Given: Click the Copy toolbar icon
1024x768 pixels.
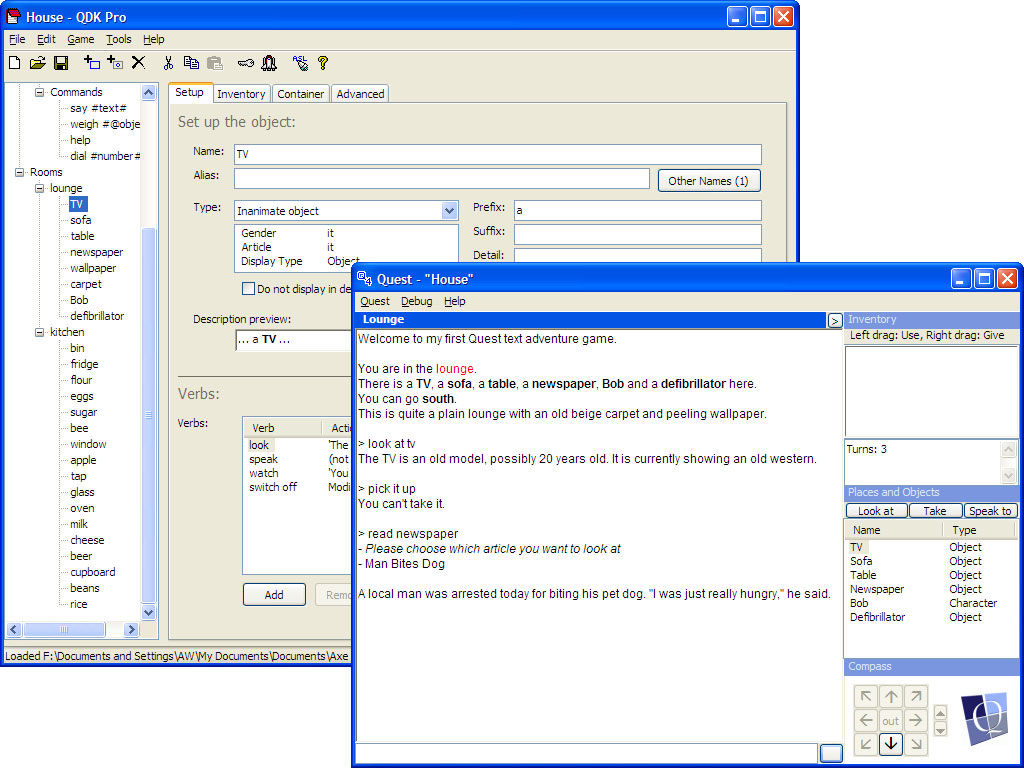Looking at the screenshot, I should click(191, 63).
